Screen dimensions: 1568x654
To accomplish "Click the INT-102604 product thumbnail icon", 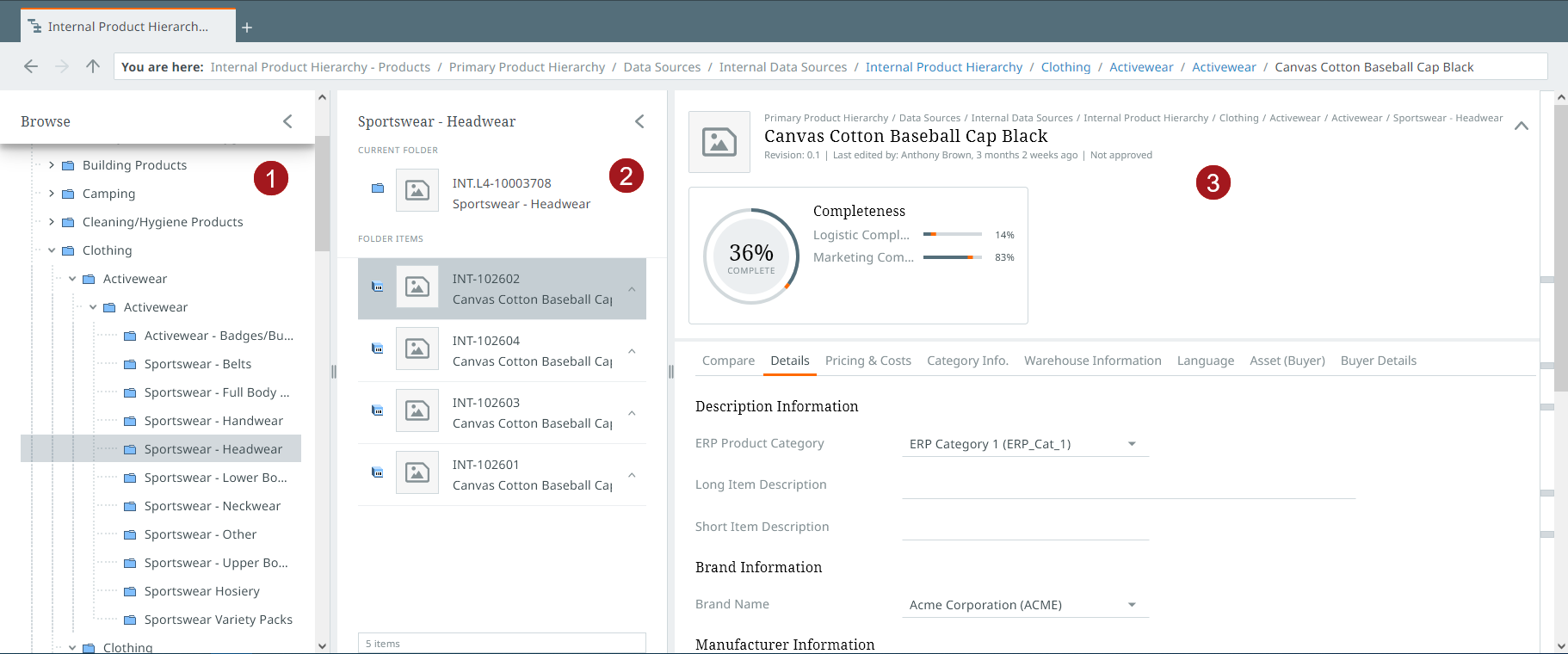I will 417,349.
